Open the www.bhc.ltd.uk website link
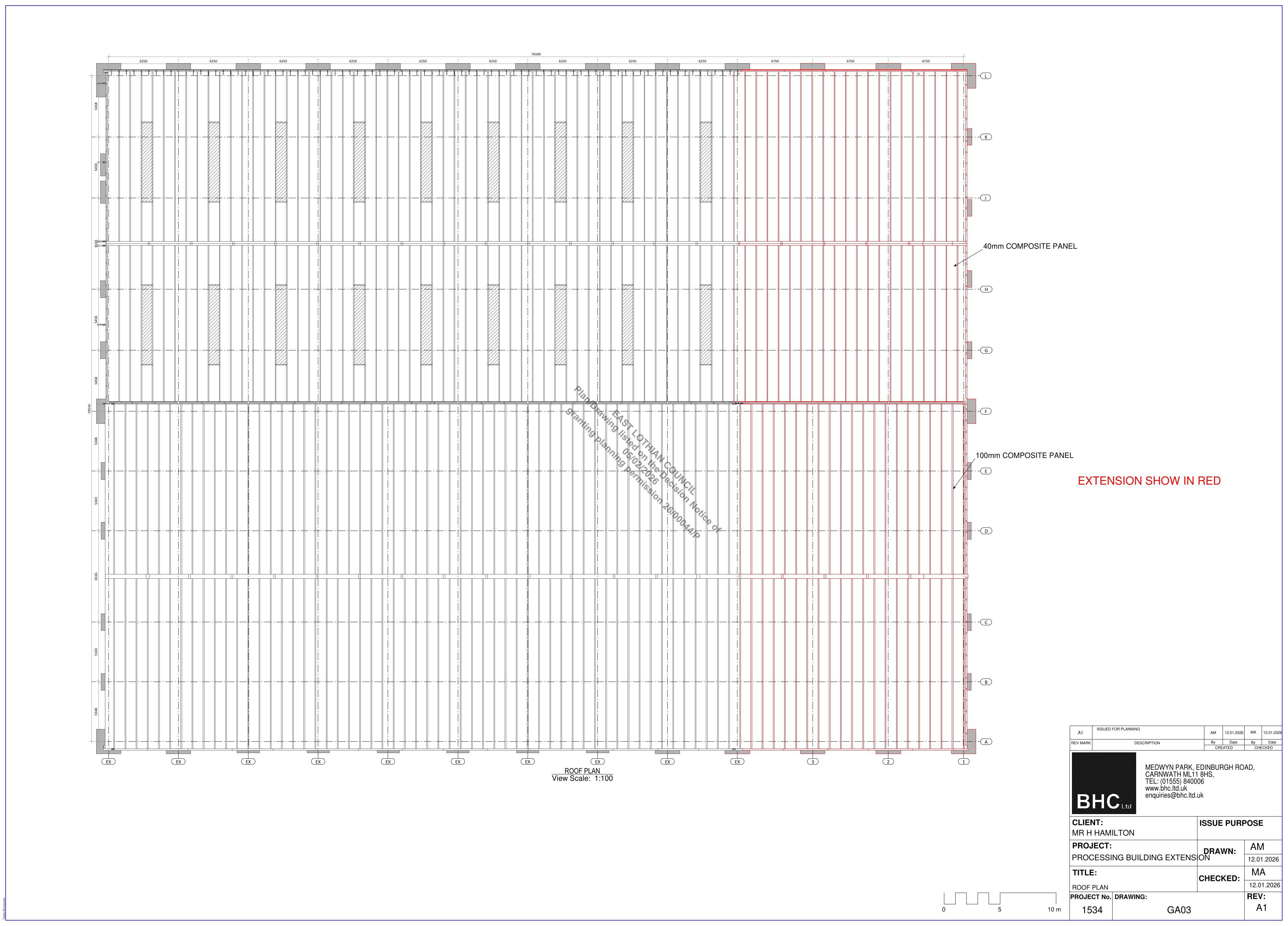1288x926 pixels. coord(1166,789)
